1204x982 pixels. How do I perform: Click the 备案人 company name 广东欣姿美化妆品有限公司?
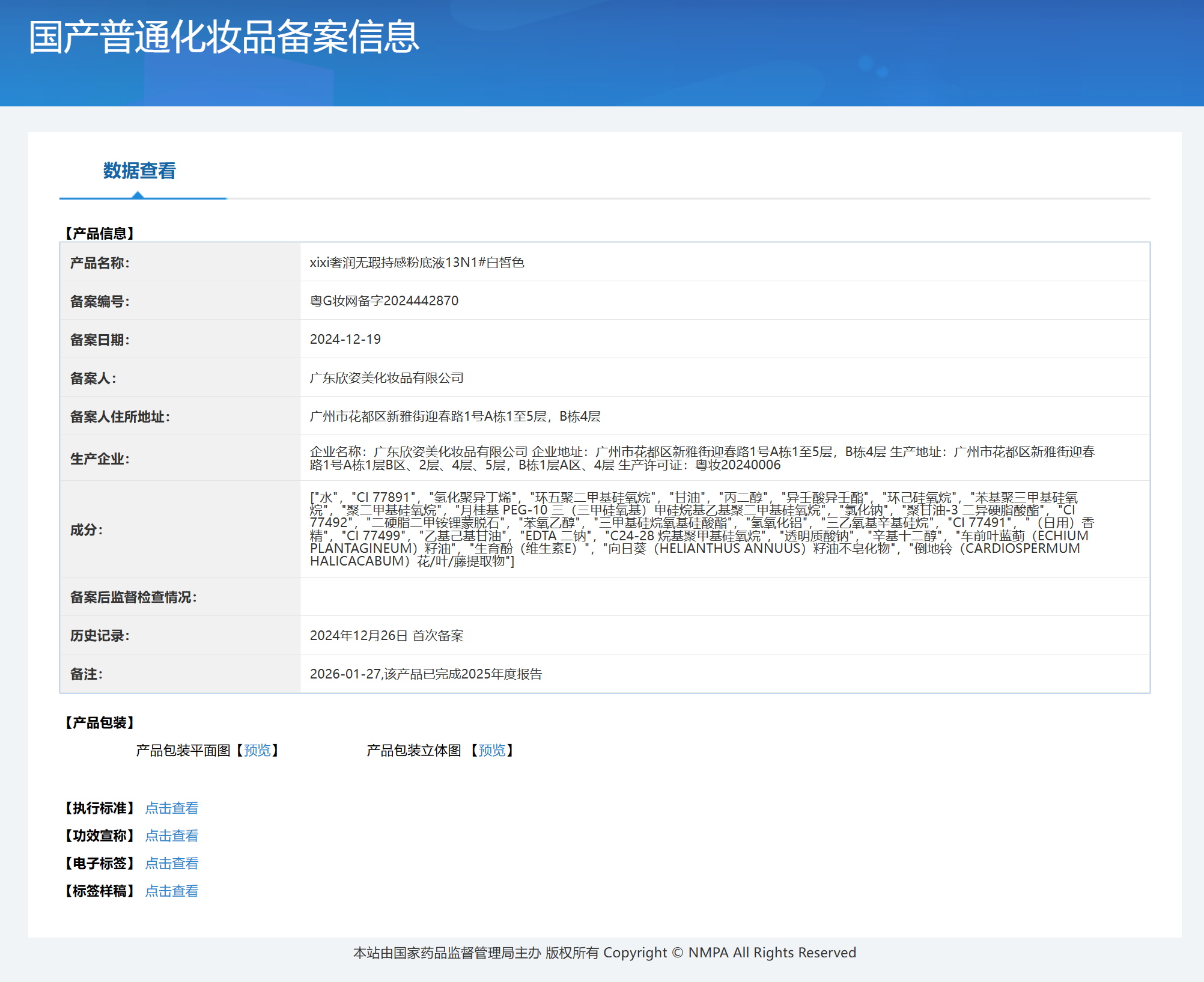(387, 377)
